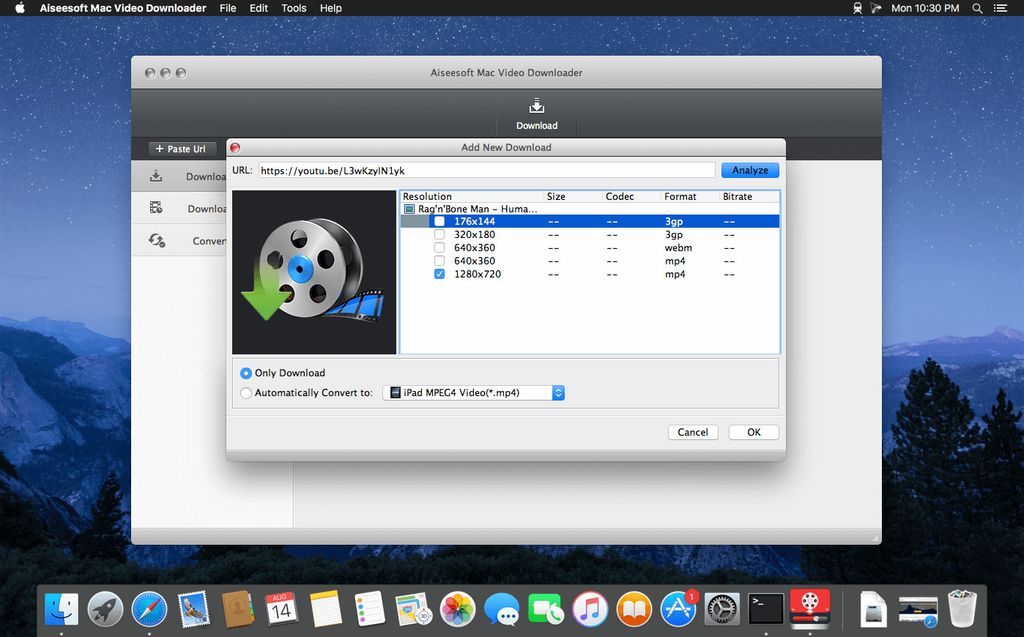Click the Download toolbar icon
1024x637 pixels.
537,112
